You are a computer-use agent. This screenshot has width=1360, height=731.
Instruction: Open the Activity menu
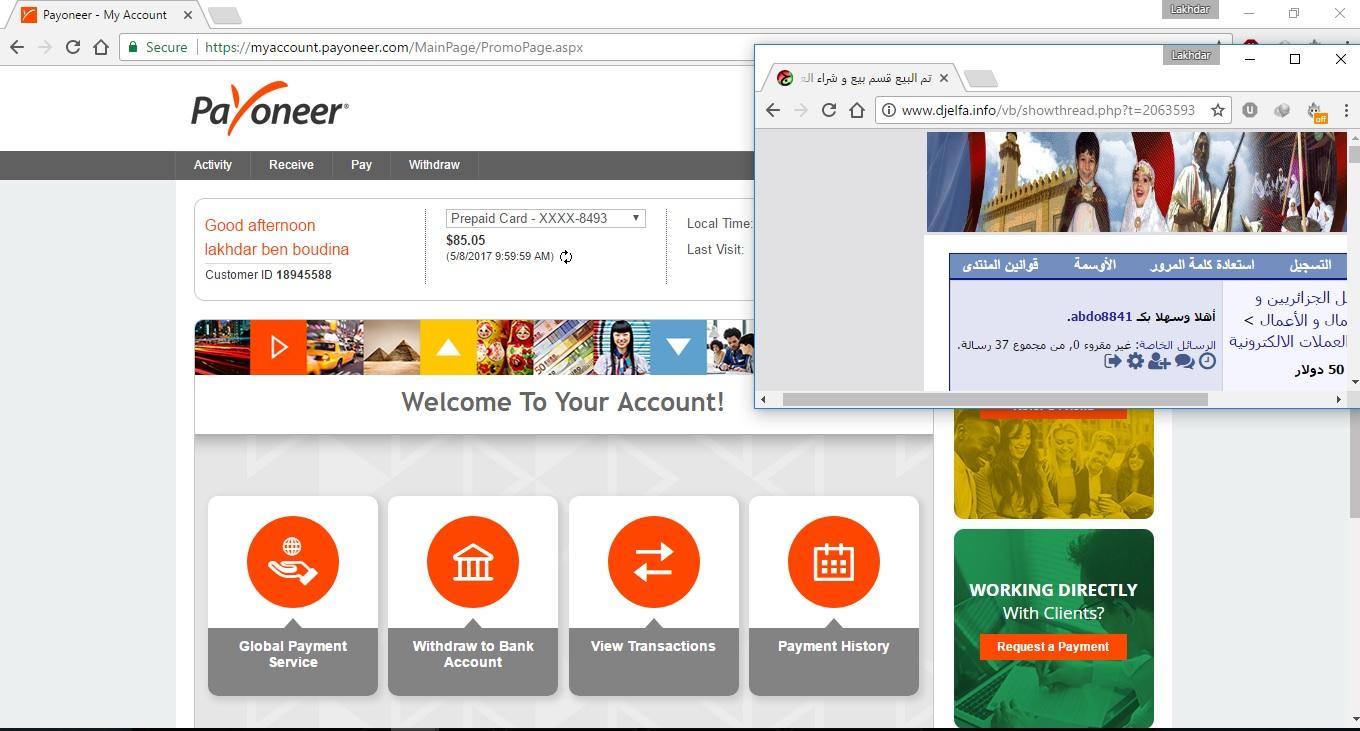point(213,165)
